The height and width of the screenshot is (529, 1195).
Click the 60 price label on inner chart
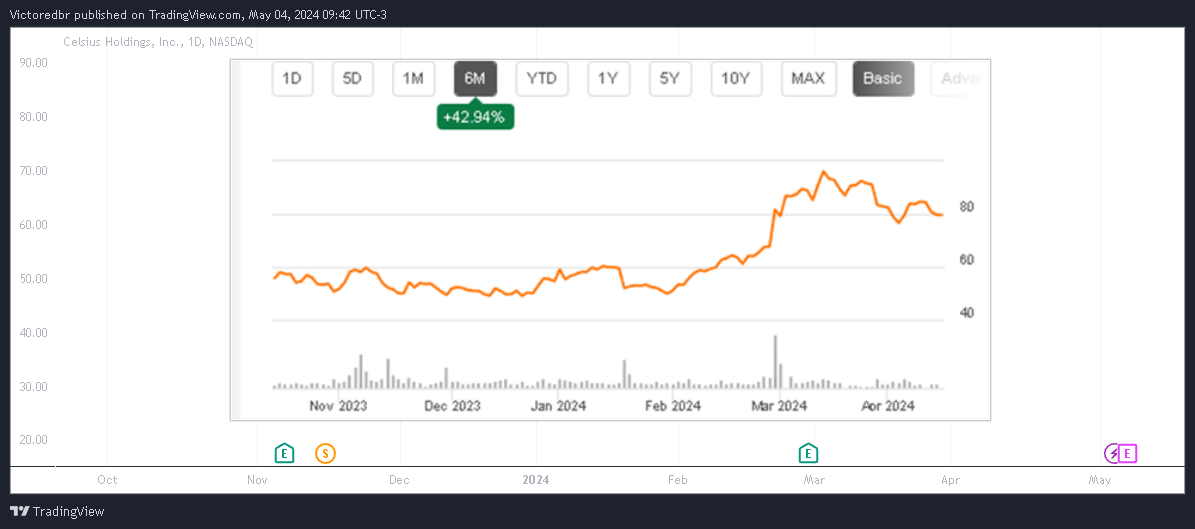968,260
